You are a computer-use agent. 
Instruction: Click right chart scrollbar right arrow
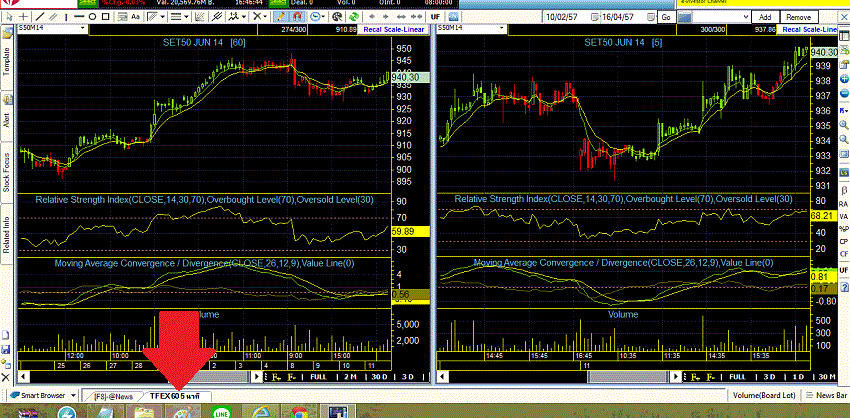[675, 376]
